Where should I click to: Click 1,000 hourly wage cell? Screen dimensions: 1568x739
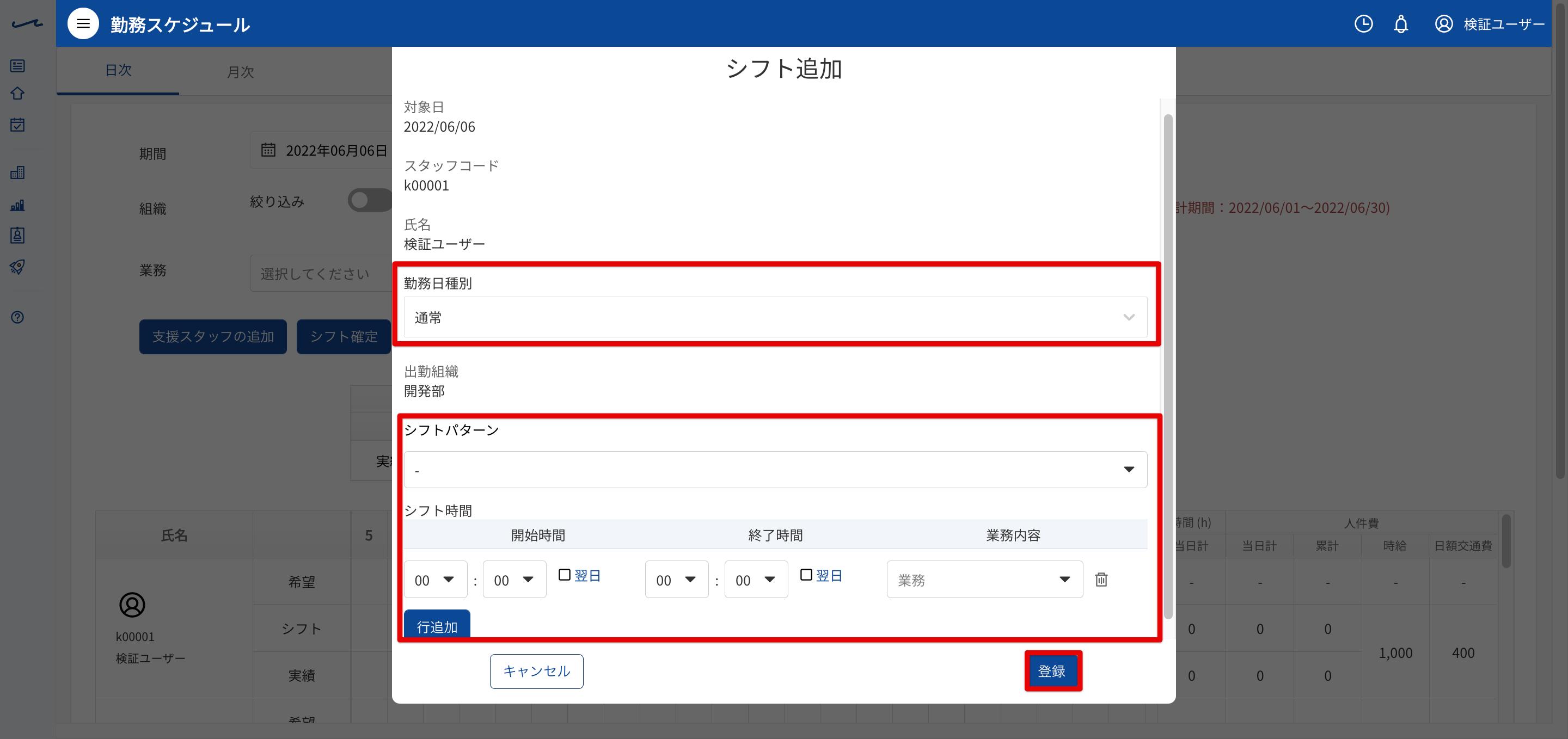click(1395, 652)
